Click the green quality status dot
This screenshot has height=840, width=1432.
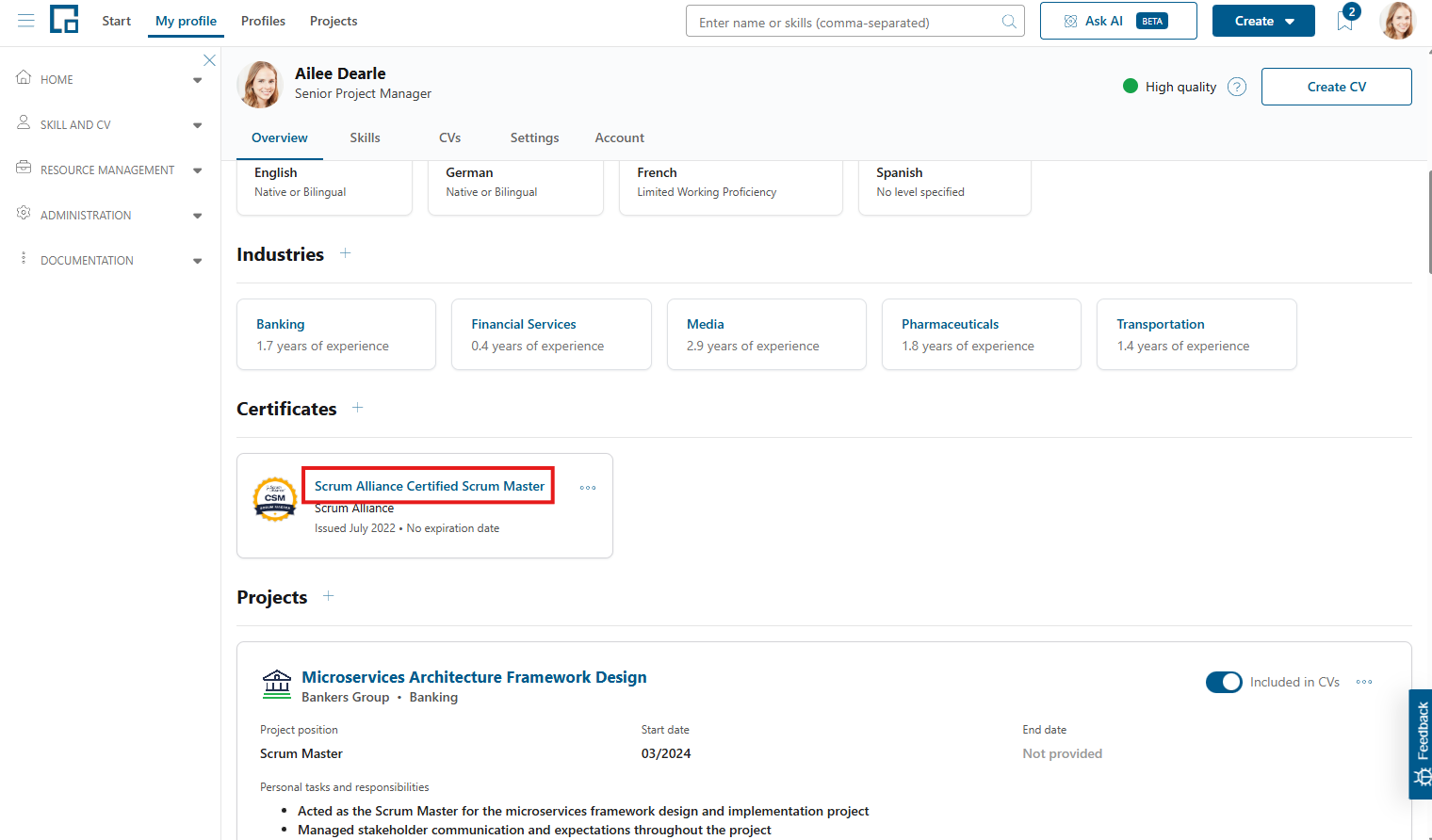coord(1131,86)
